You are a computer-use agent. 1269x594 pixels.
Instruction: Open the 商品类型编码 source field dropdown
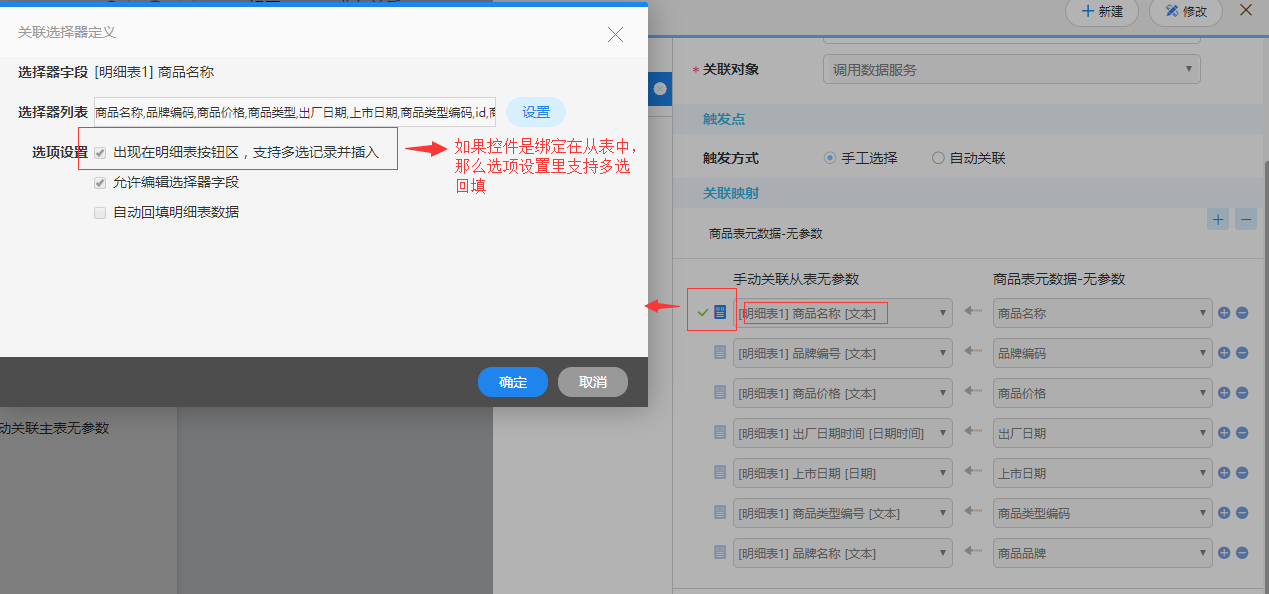[1102, 513]
